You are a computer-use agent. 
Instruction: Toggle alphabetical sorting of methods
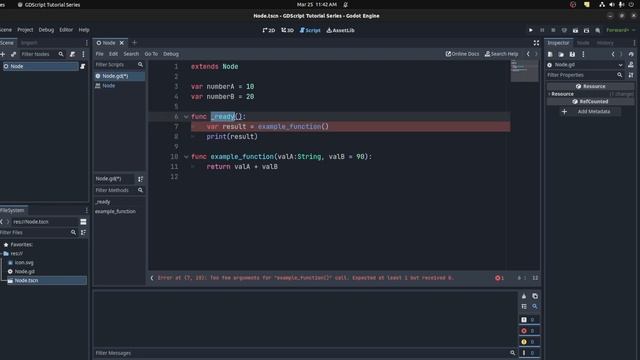click(140, 179)
